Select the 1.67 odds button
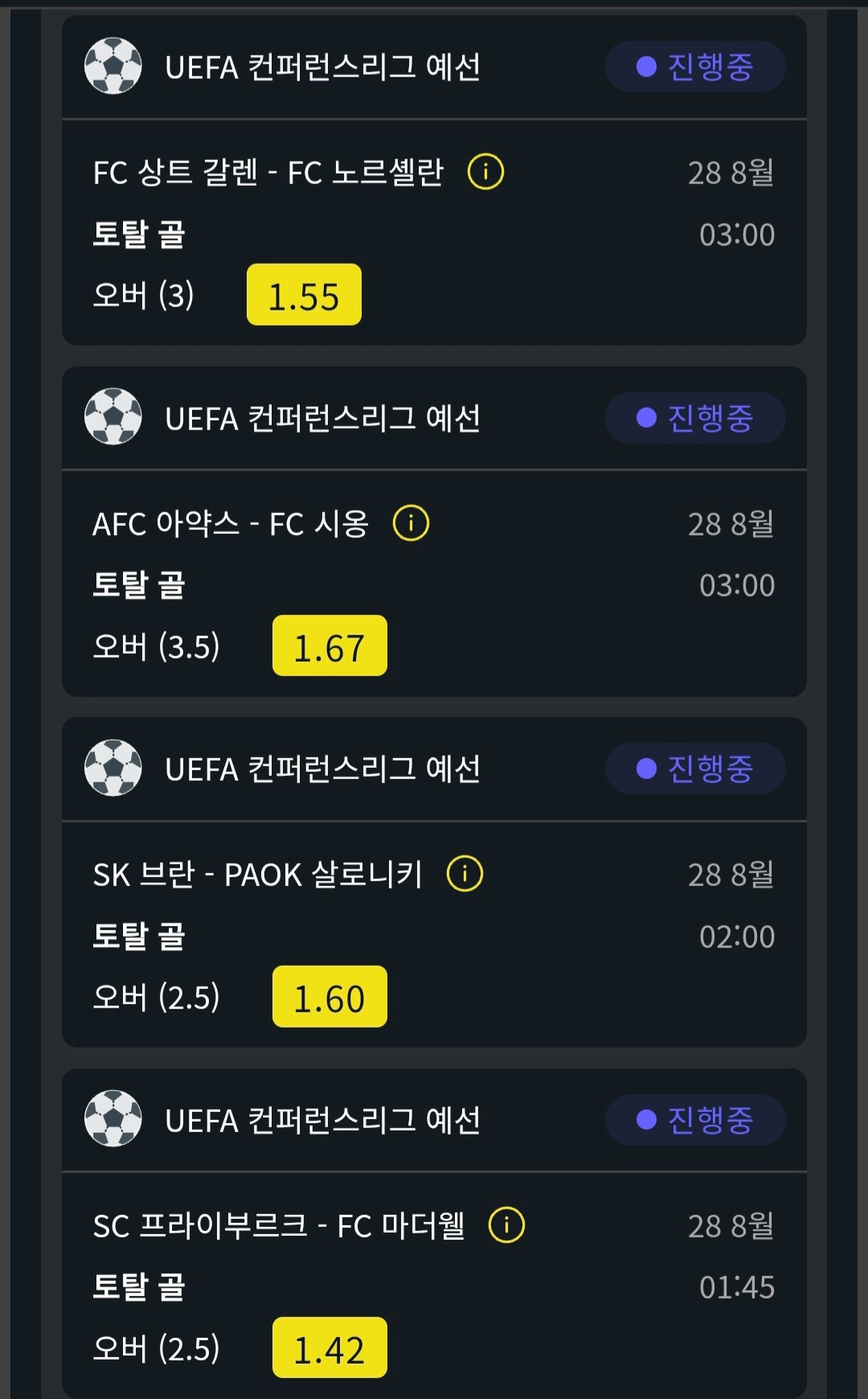The width and height of the screenshot is (868, 1399). (330, 646)
